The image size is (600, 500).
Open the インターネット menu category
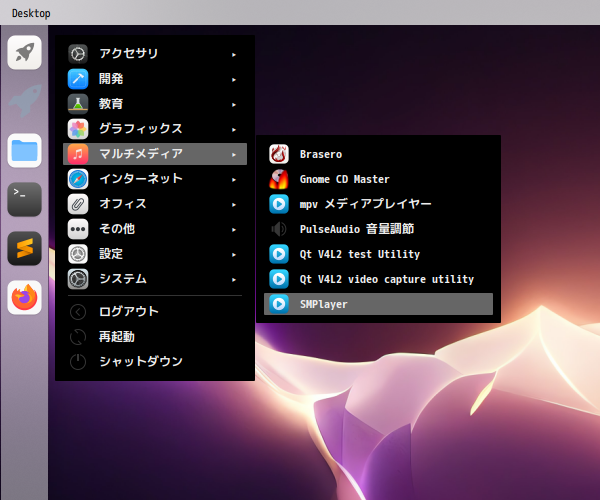(155, 179)
